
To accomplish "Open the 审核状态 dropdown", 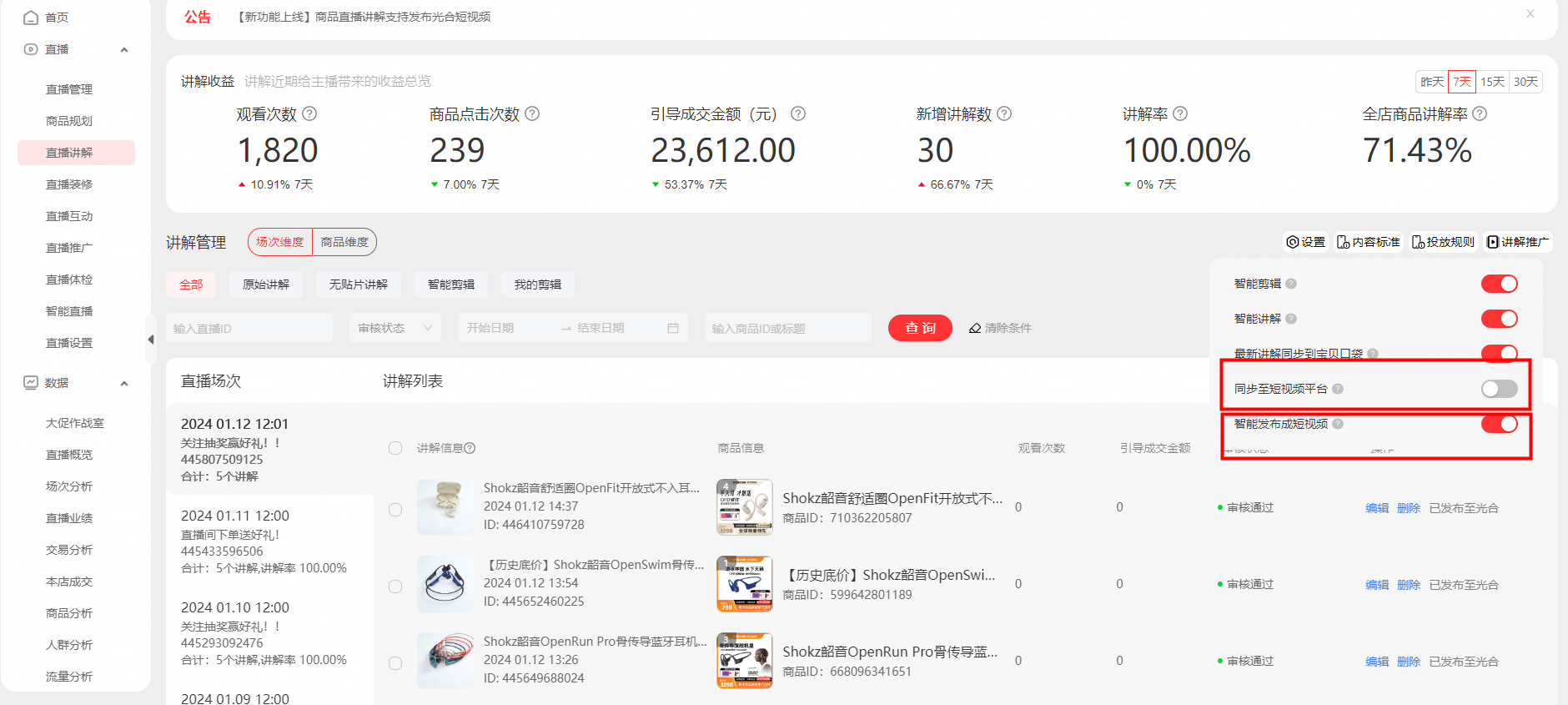I will pos(395,328).
